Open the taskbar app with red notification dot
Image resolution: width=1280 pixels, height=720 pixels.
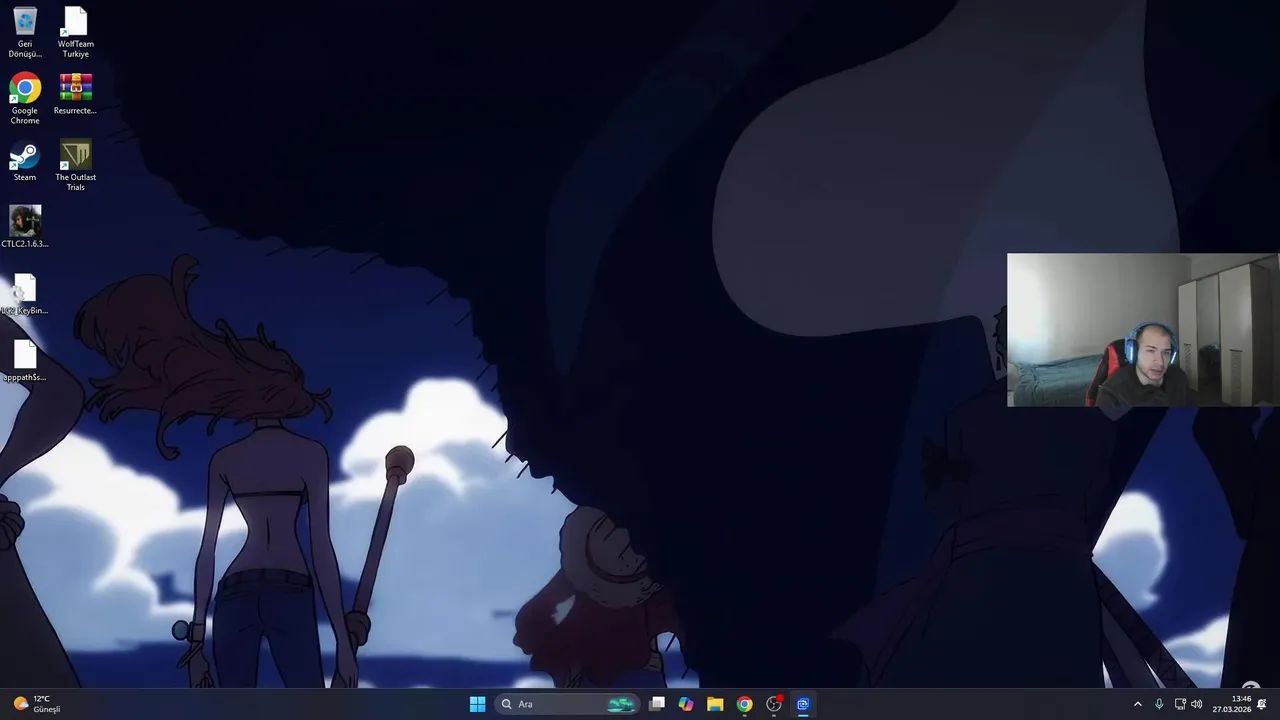[773, 704]
